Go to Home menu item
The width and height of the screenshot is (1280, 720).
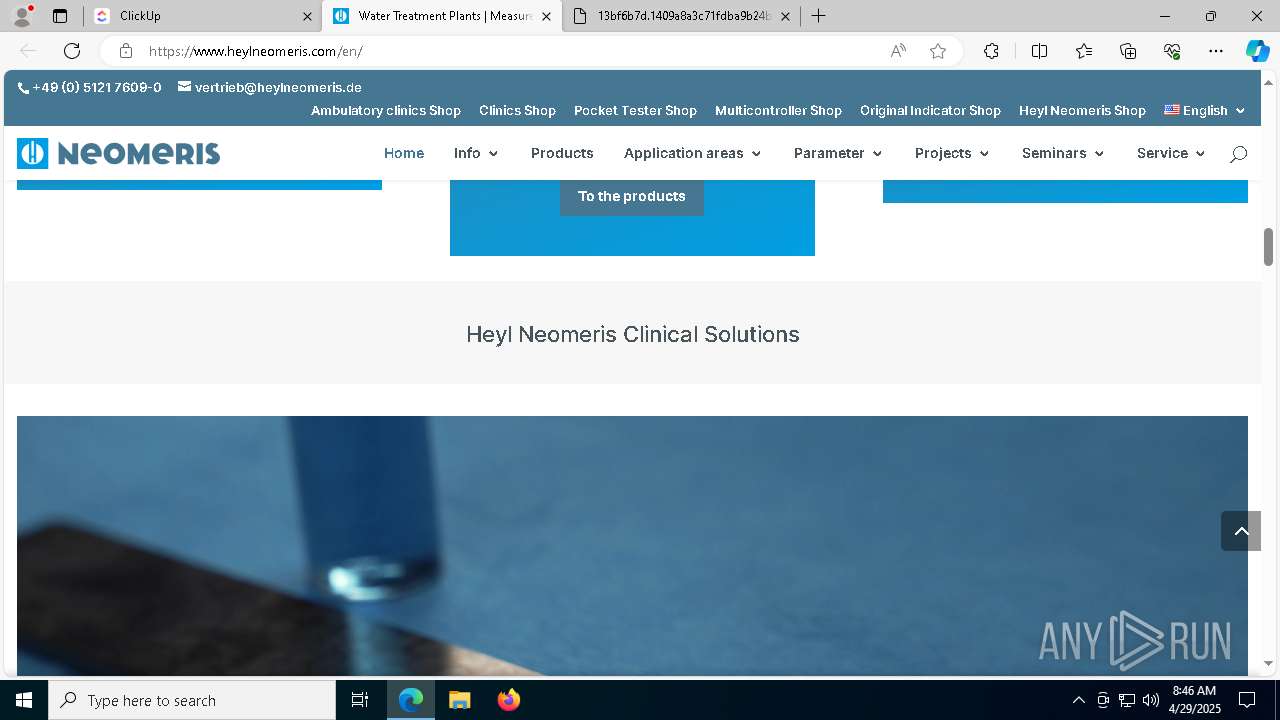click(x=404, y=153)
